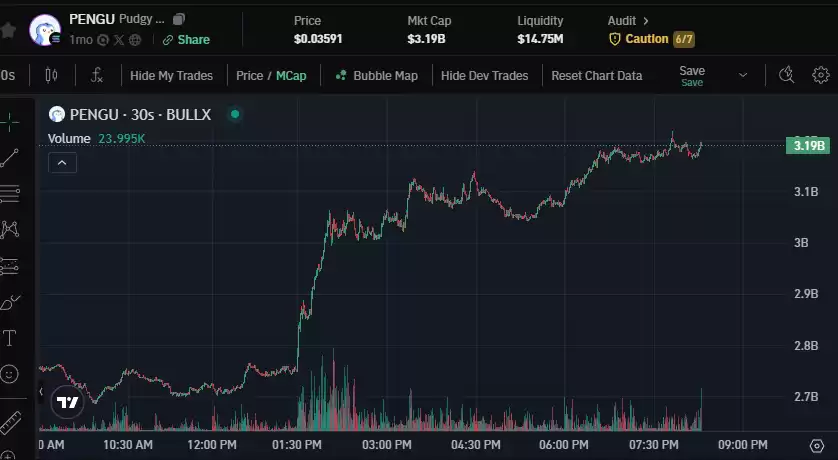Click the zoom-in tool at sidebar bottom
This screenshot has width=838, height=460.
click(x=10, y=455)
